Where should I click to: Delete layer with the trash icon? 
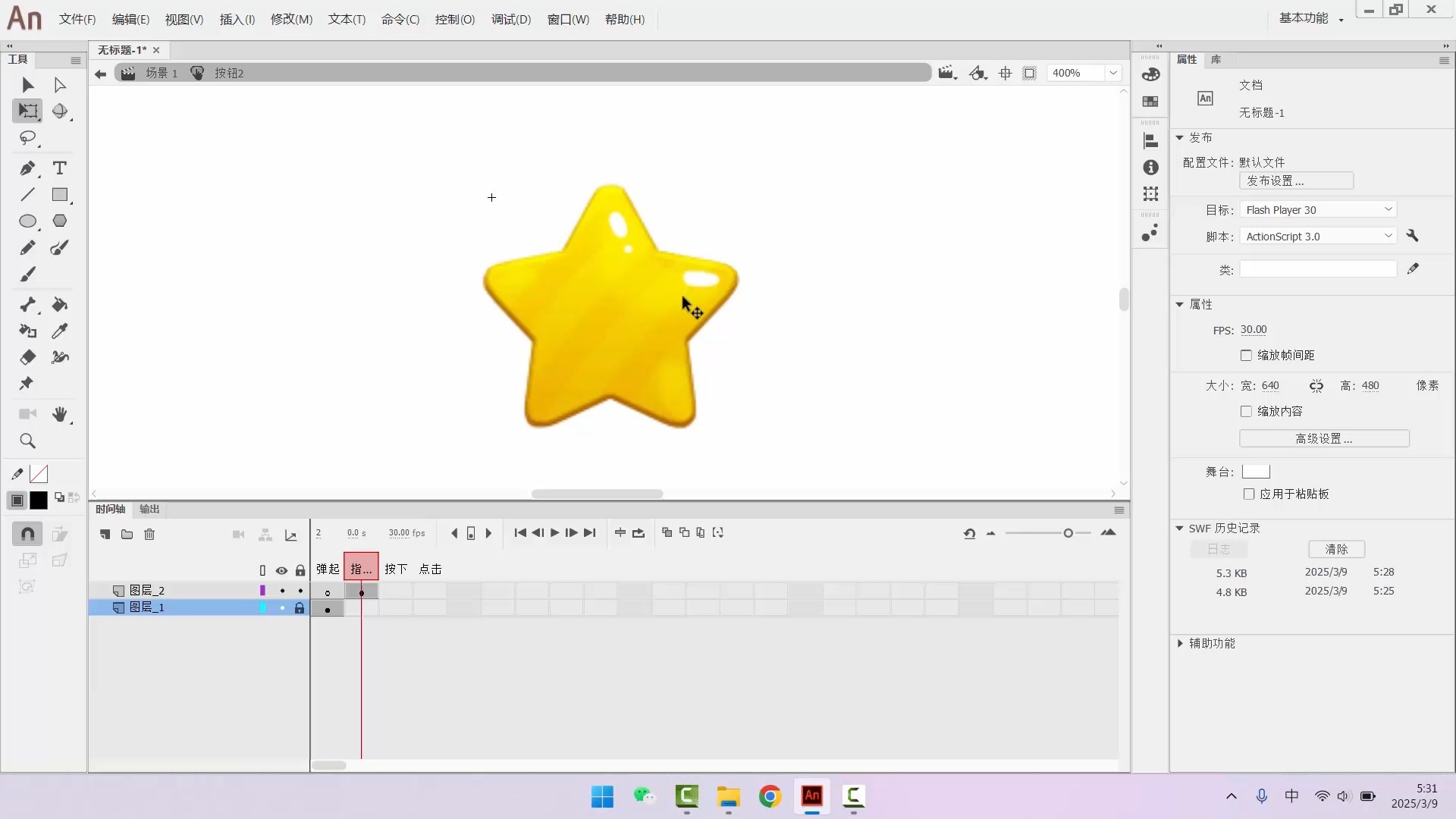coord(149,535)
